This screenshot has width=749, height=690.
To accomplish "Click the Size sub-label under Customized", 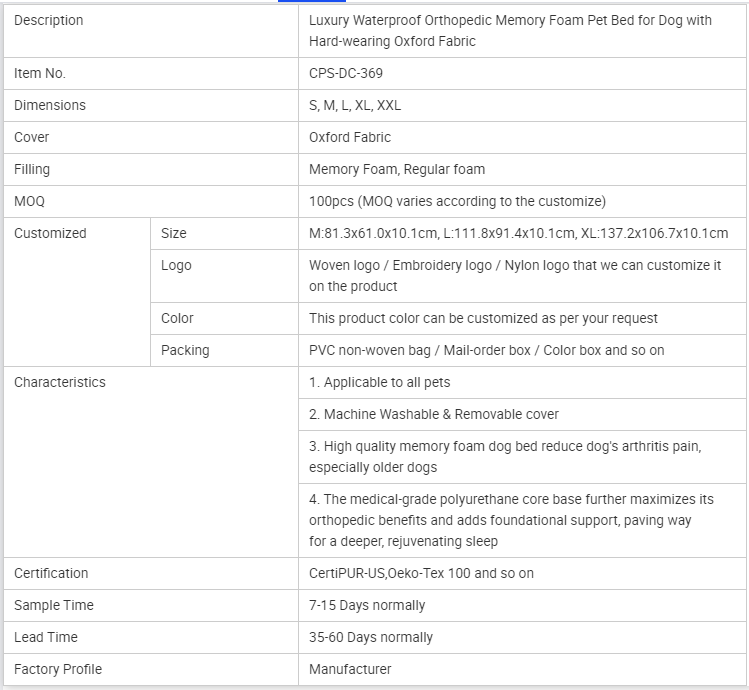I will [174, 233].
